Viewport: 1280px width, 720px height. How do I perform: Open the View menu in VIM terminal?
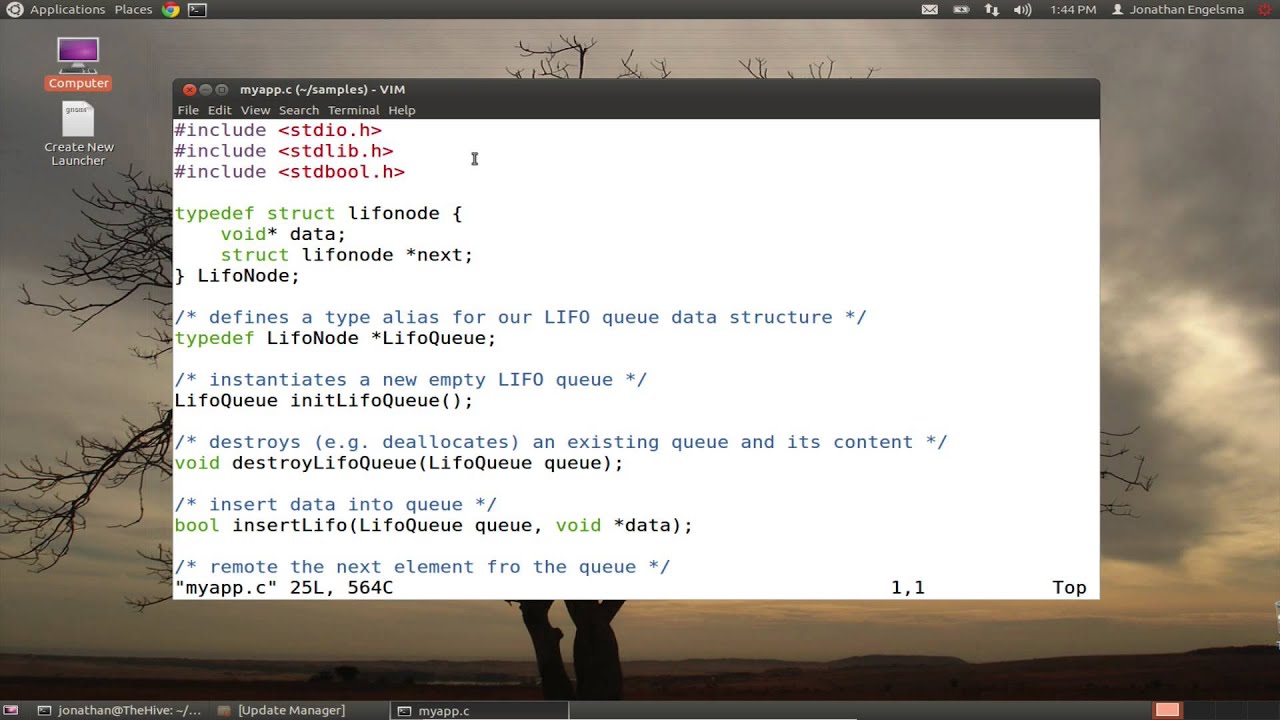(x=255, y=110)
